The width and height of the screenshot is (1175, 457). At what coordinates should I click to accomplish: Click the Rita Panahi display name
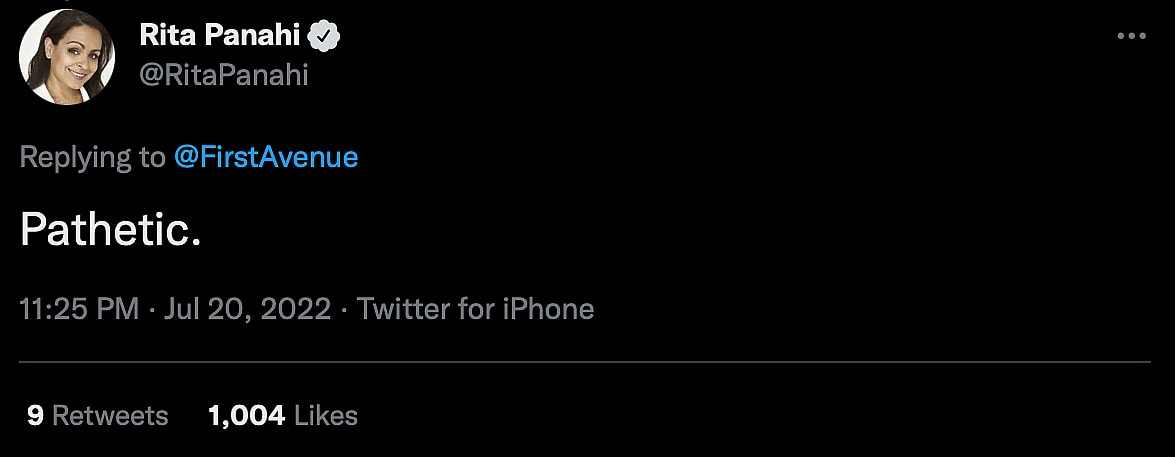[219, 37]
